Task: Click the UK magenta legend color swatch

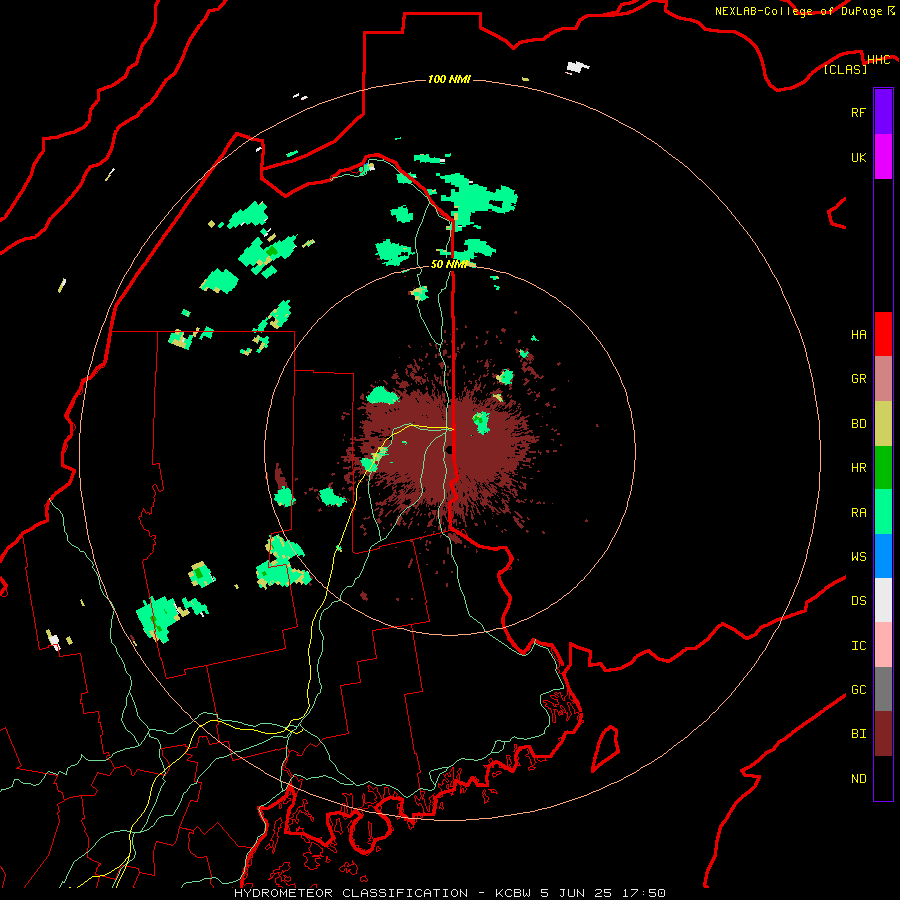Action: pyautogui.click(x=883, y=157)
